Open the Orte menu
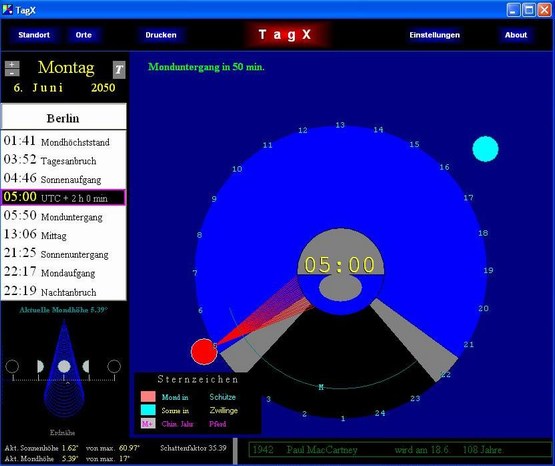 (x=84, y=35)
